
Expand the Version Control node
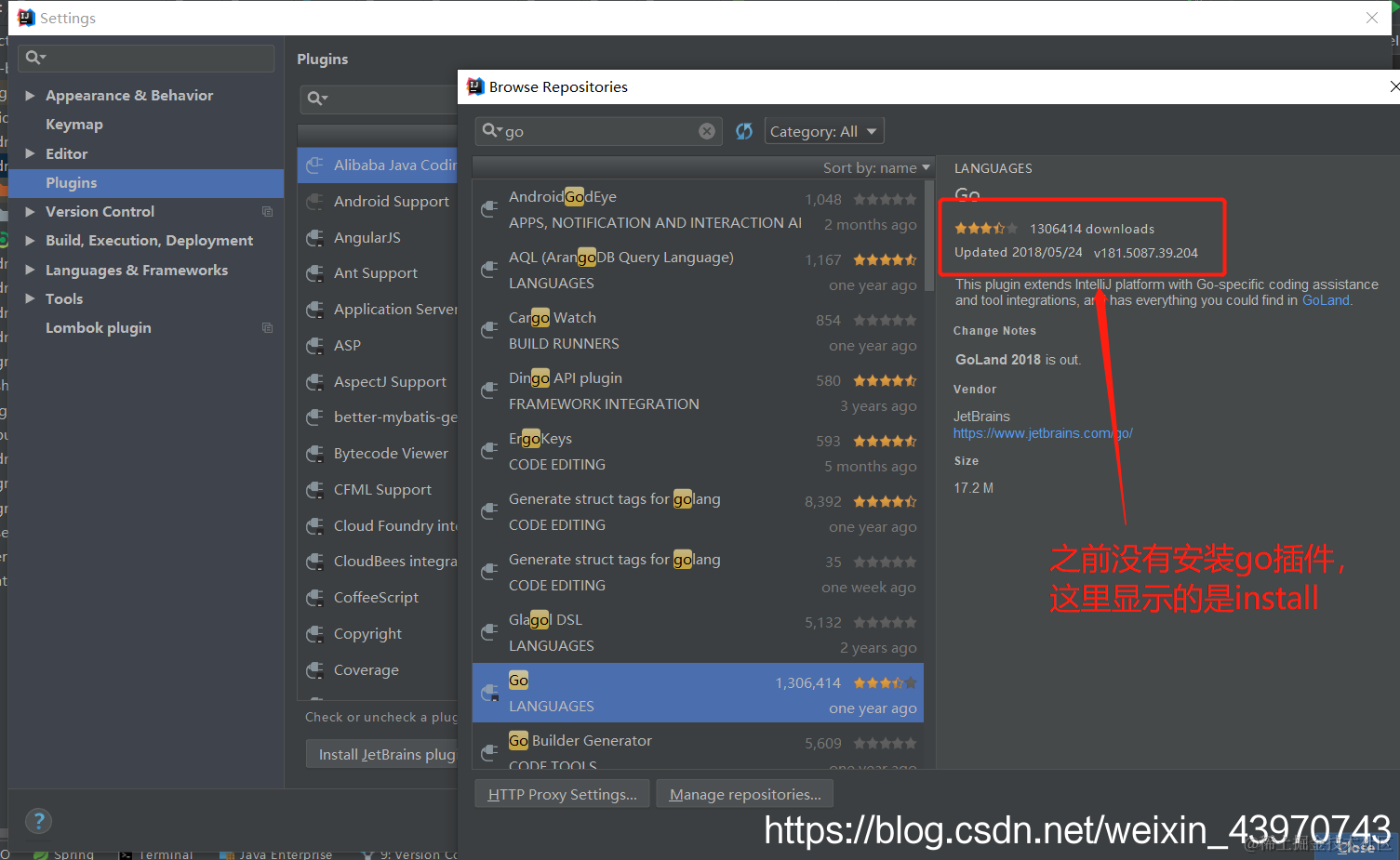(30, 211)
